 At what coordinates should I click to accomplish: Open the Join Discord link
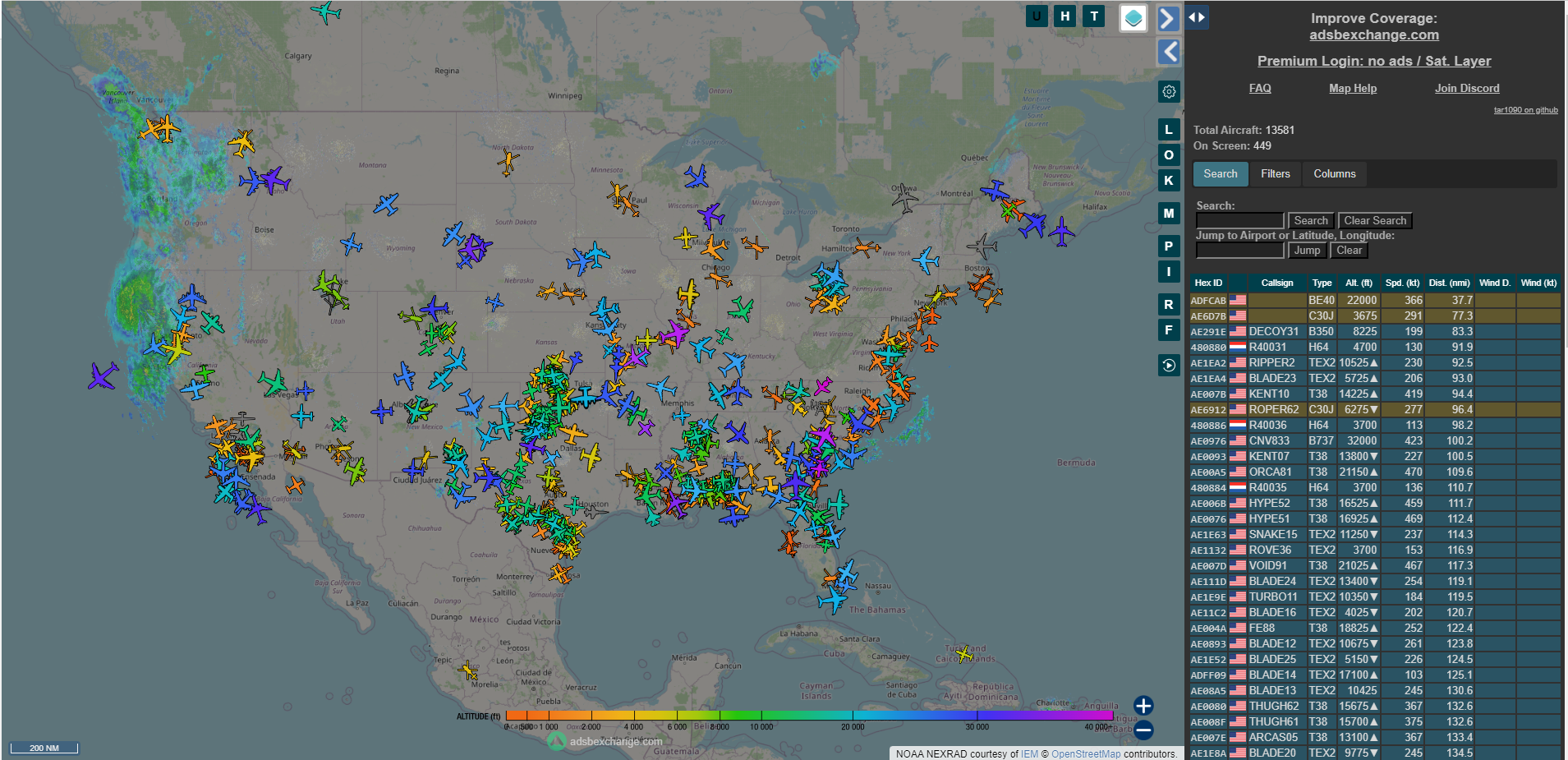[1467, 88]
